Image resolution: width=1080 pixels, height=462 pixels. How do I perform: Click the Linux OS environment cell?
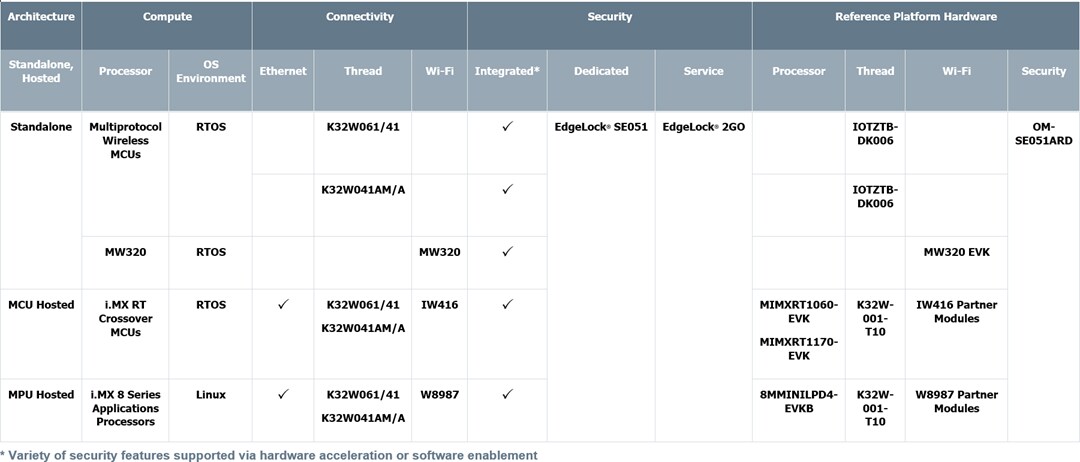[x=210, y=394]
